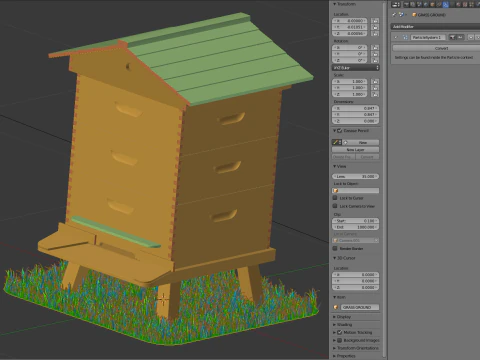The image size is (480, 360).
Task: Lock the Rotation Y axis
Action: pyautogui.click(x=375, y=54)
